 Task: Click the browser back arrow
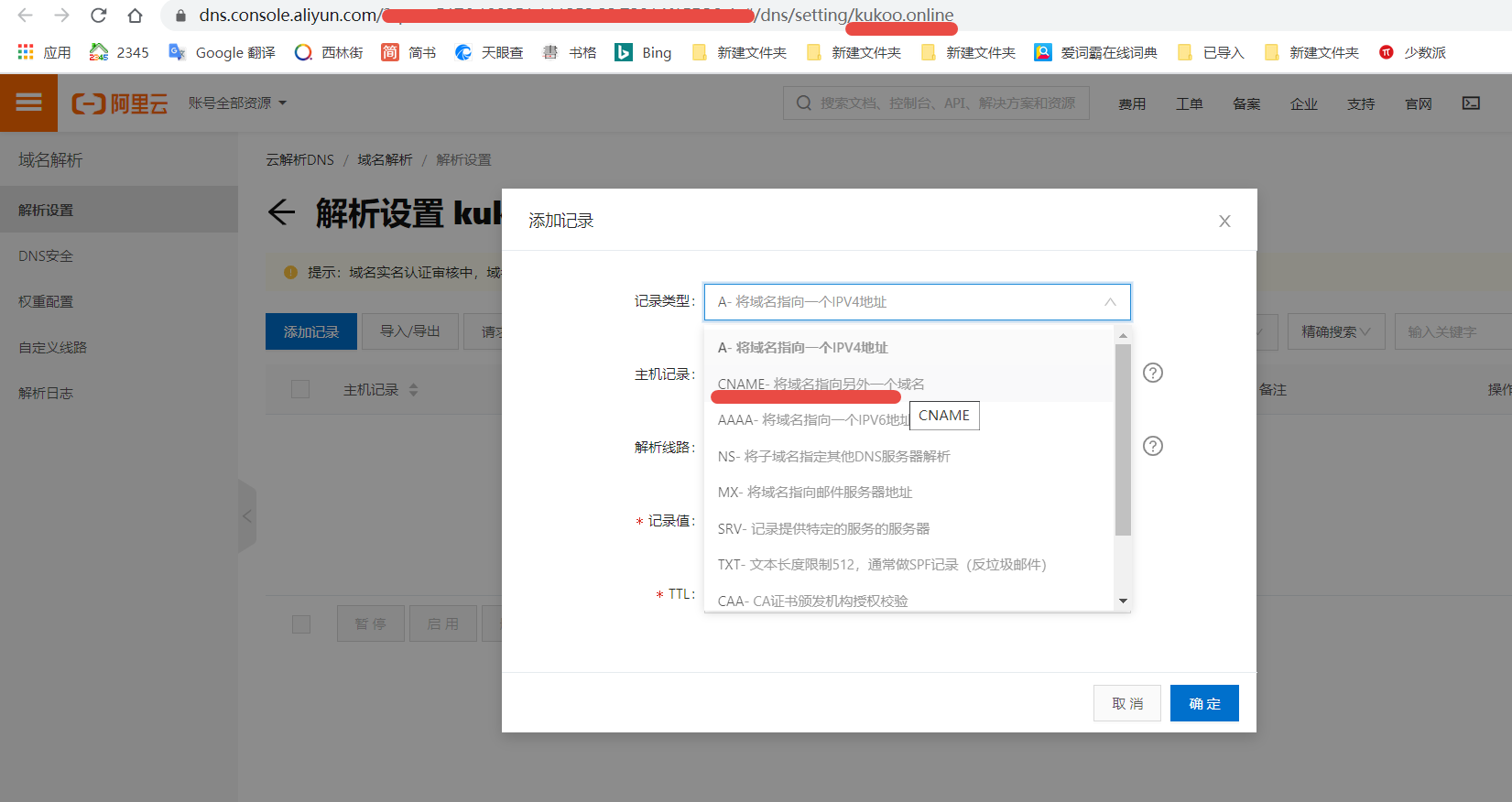tap(25, 16)
